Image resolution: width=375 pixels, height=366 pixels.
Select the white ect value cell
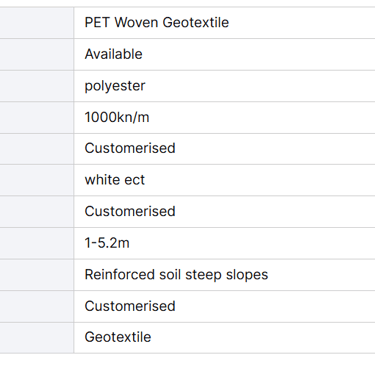point(224,180)
